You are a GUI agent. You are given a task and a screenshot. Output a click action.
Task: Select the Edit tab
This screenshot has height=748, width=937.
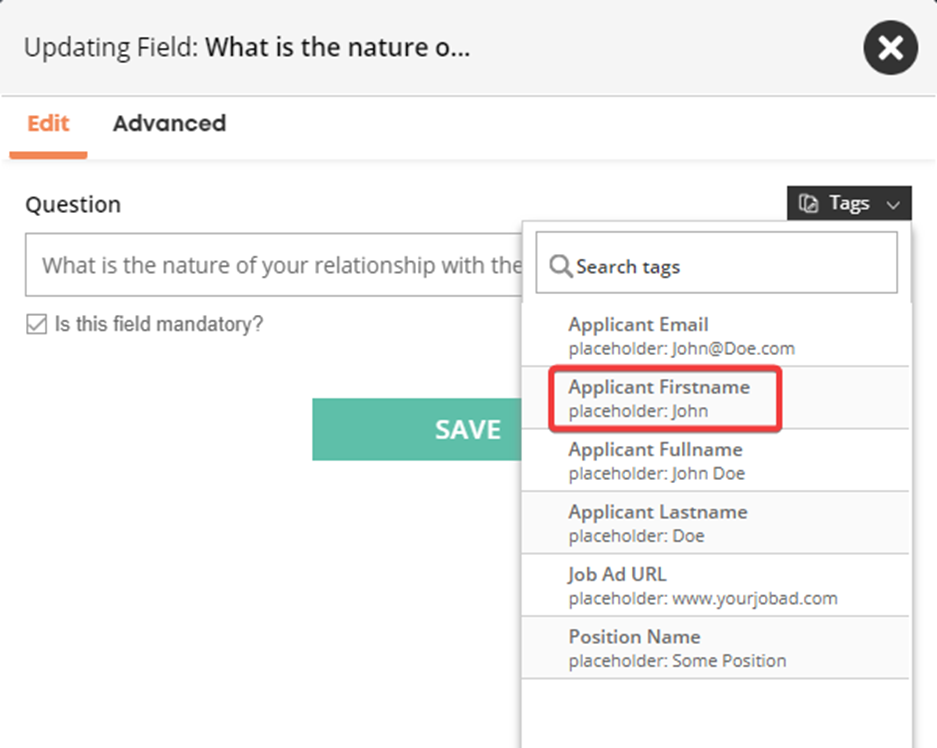(x=48, y=124)
